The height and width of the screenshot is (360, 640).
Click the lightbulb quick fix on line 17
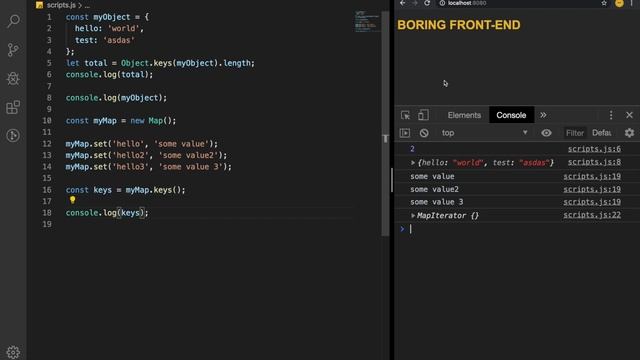(x=73, y=200)
